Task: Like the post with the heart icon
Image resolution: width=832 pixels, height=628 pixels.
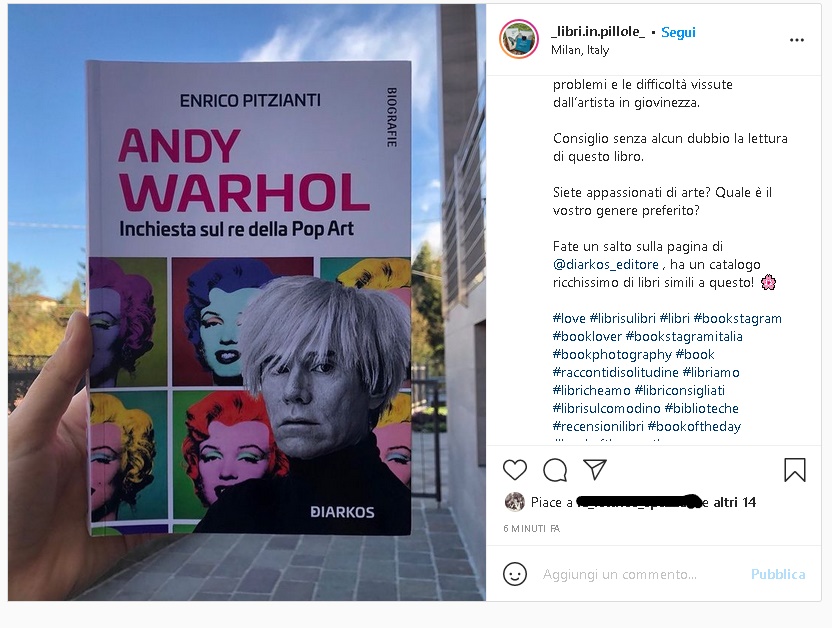Action: click(515, 470)
